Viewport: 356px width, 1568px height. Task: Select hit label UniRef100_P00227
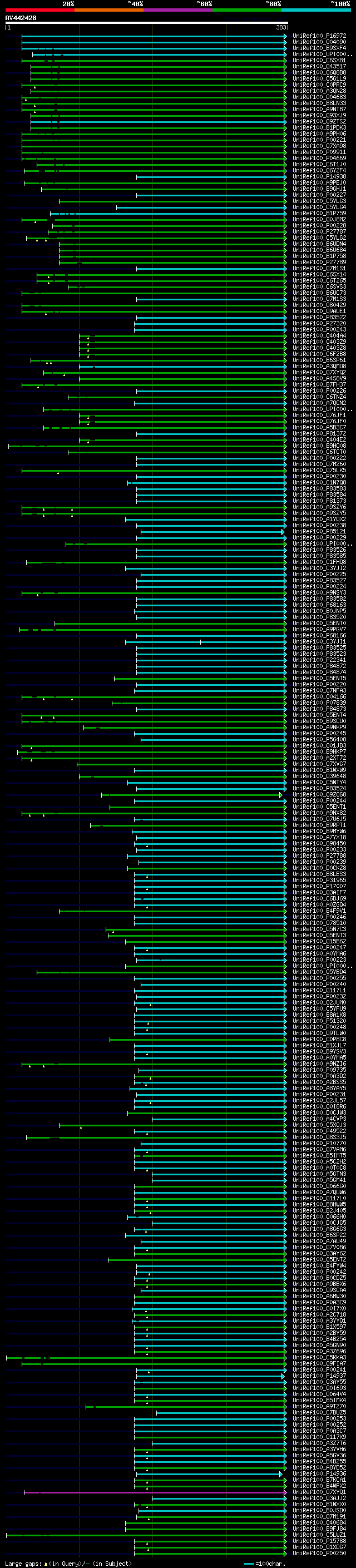click(x=319, y=195)
